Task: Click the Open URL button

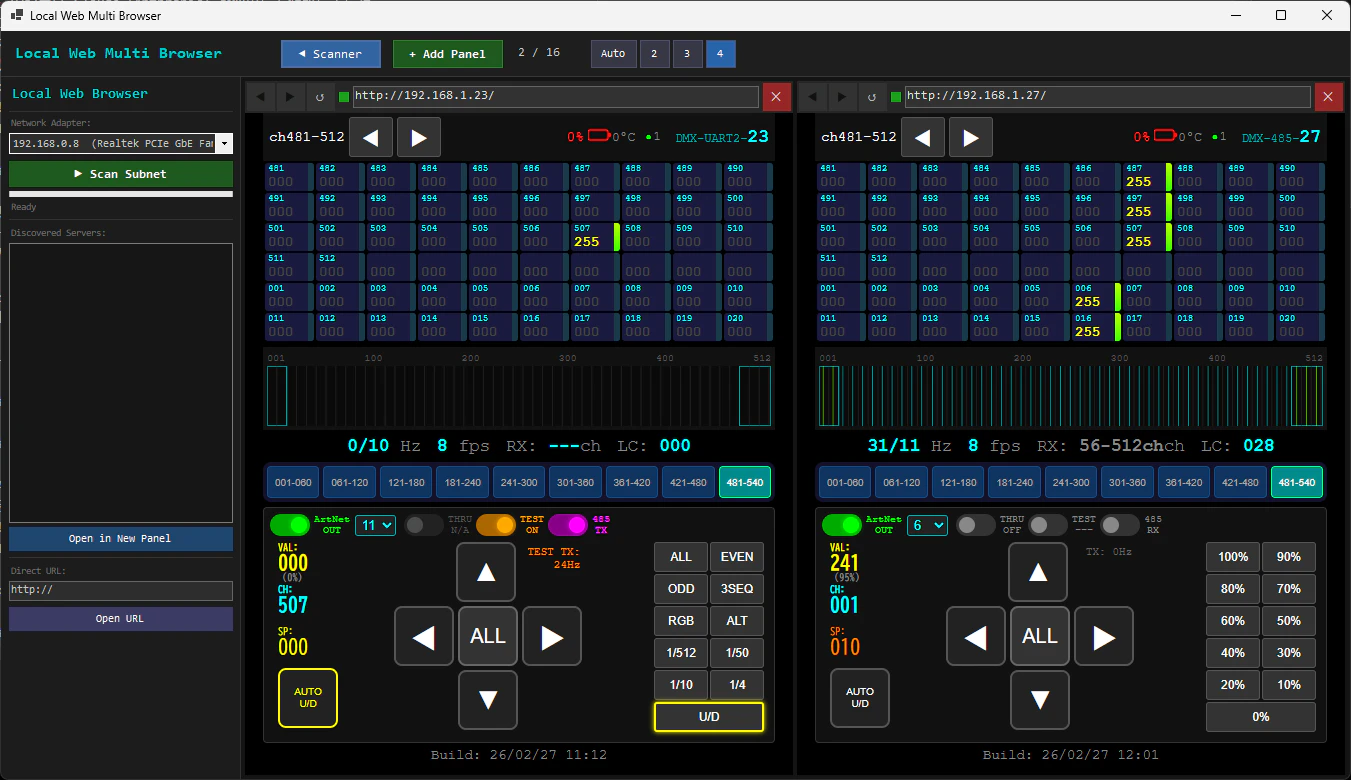Action: 121,619
